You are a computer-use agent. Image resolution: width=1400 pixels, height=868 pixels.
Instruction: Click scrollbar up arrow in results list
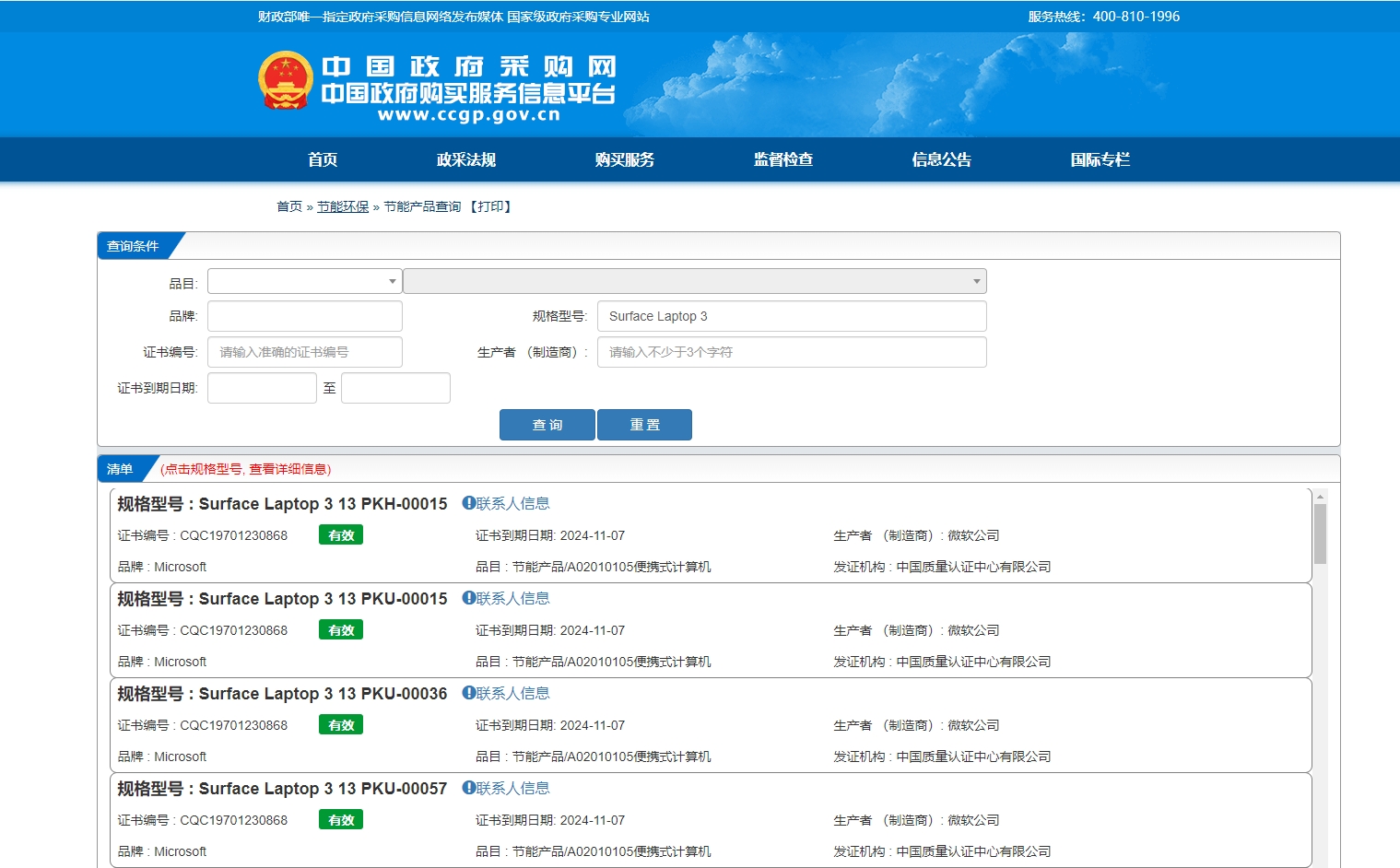(x=1320, y=497)
